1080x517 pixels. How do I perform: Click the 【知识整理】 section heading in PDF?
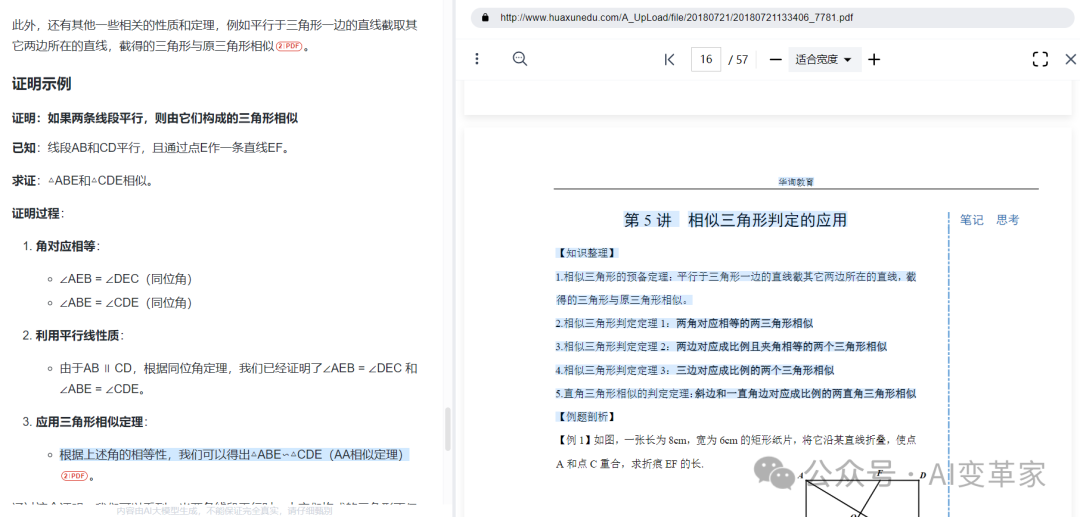[x=587, y=253]
